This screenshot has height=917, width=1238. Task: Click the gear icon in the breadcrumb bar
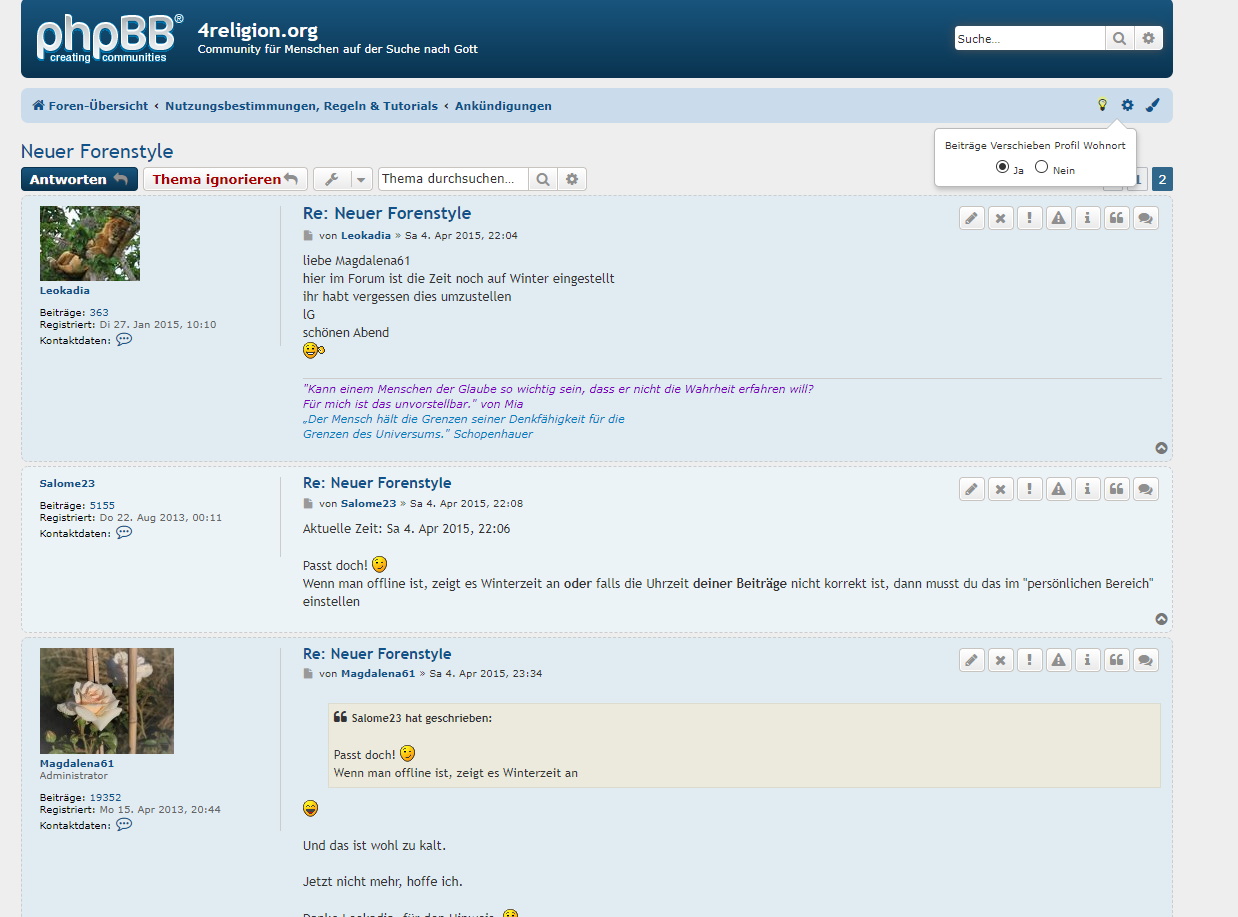click(1127, 105)
